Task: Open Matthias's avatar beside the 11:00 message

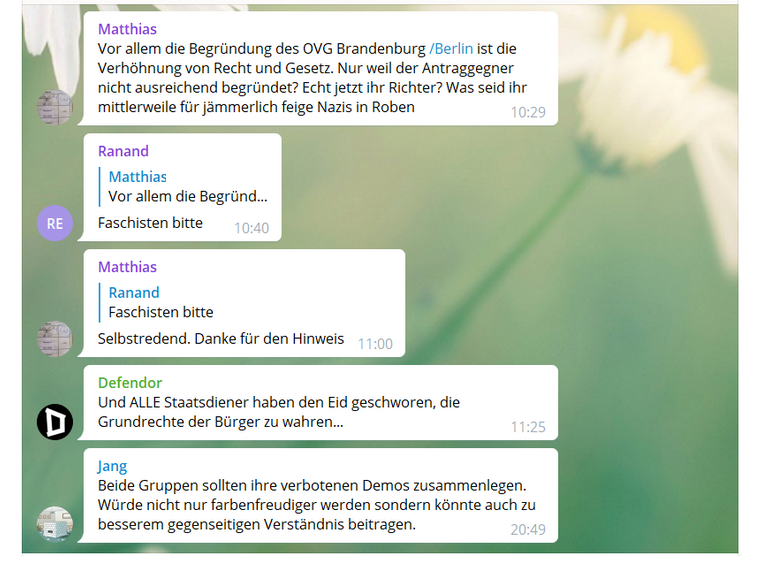Action: click(55, 339)
